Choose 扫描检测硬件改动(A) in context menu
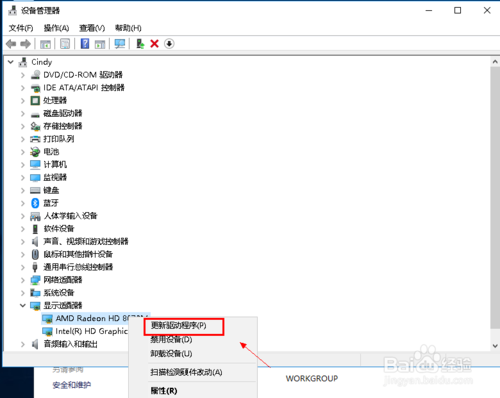This screenshot has height=398, width=500. tap(186, 372)
